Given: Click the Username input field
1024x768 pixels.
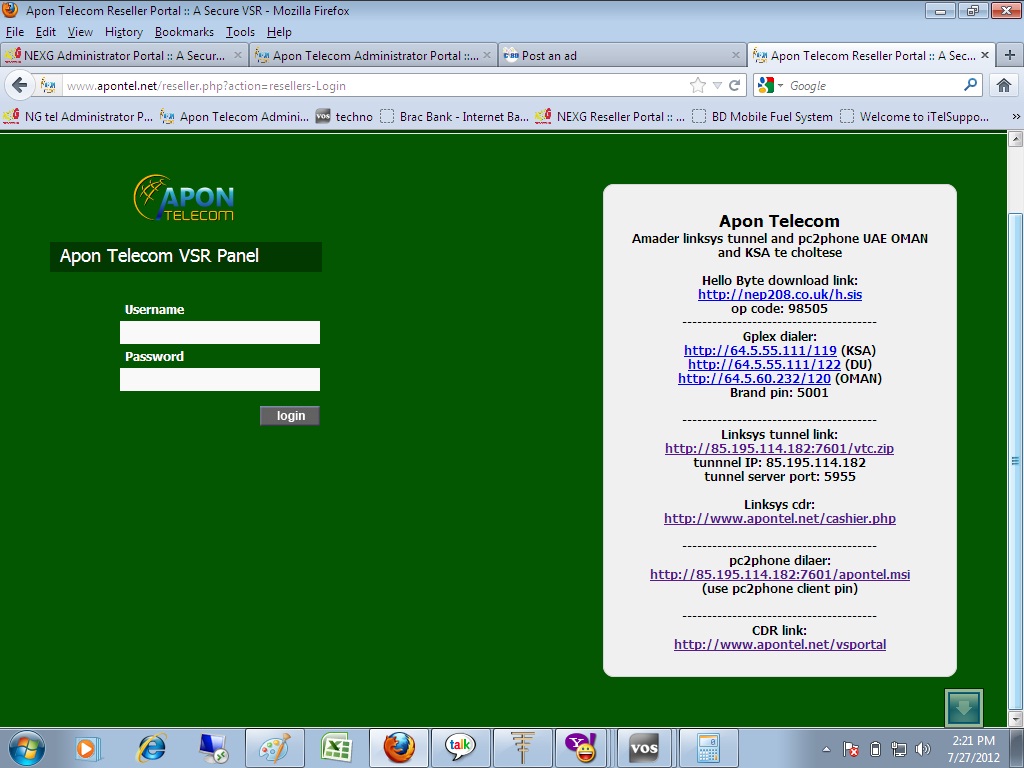Looking at the screenshot, I should point(220,332).
